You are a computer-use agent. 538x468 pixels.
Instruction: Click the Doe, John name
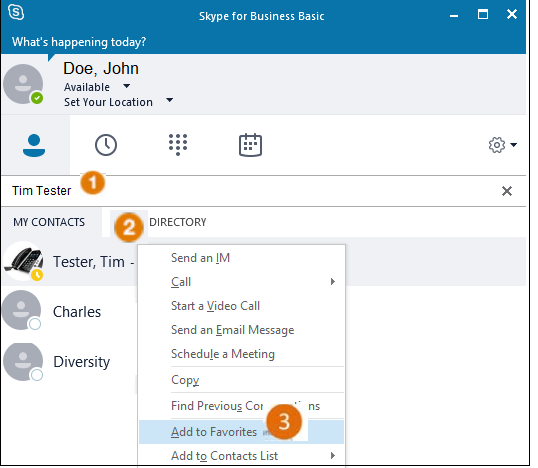tap(101, 69)
